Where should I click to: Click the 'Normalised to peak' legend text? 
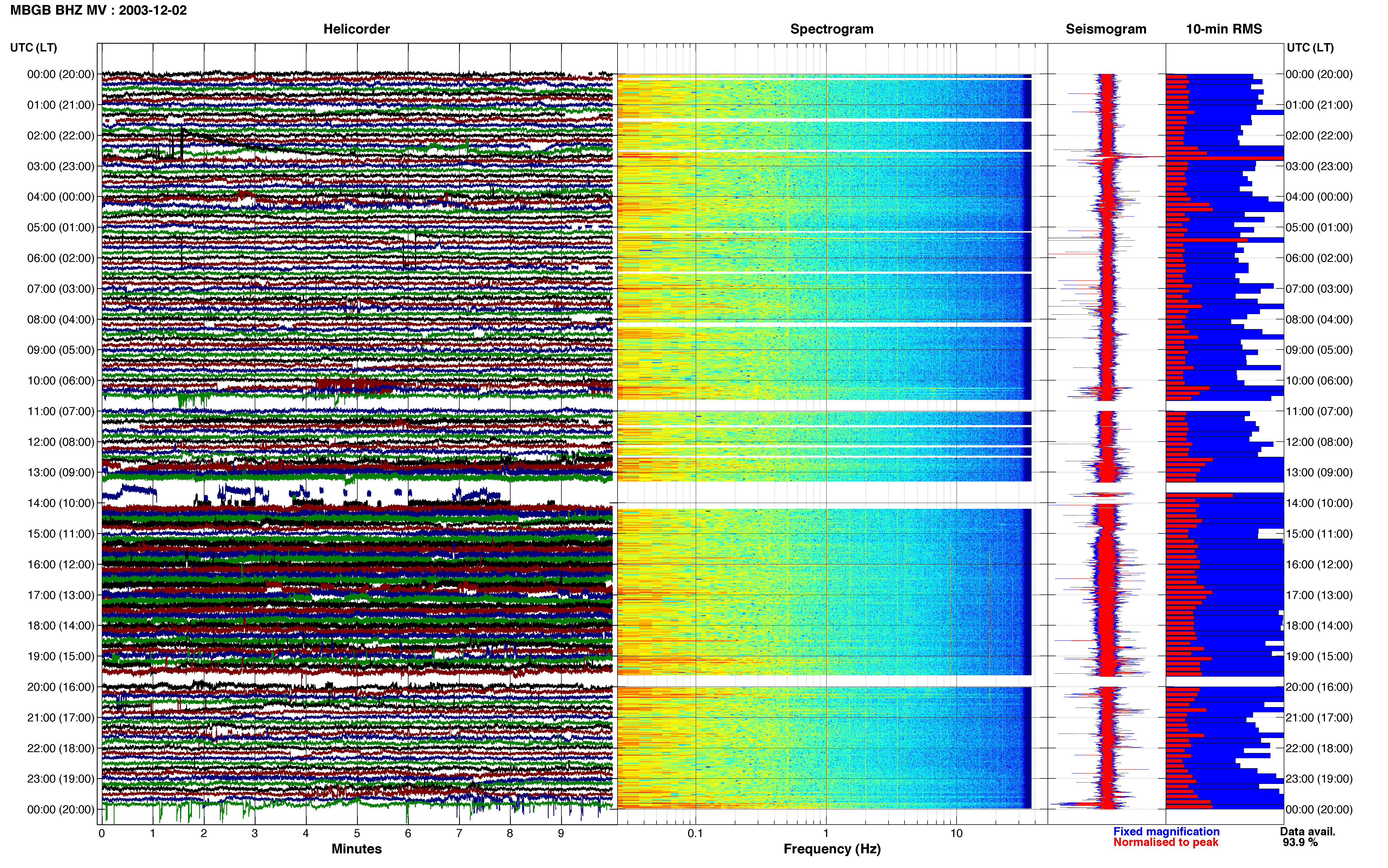pyautogui.click(x=1165, y=842)
